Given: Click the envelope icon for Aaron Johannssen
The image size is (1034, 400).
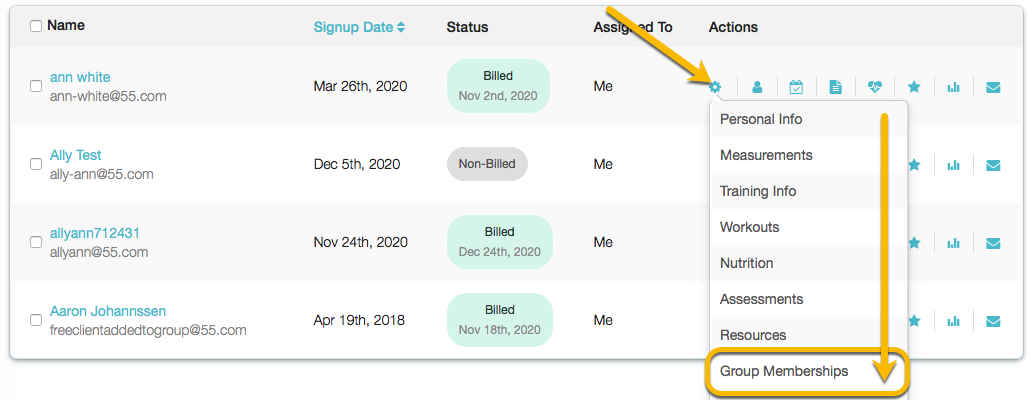Looking at the screenshot, I should (993, 321).
